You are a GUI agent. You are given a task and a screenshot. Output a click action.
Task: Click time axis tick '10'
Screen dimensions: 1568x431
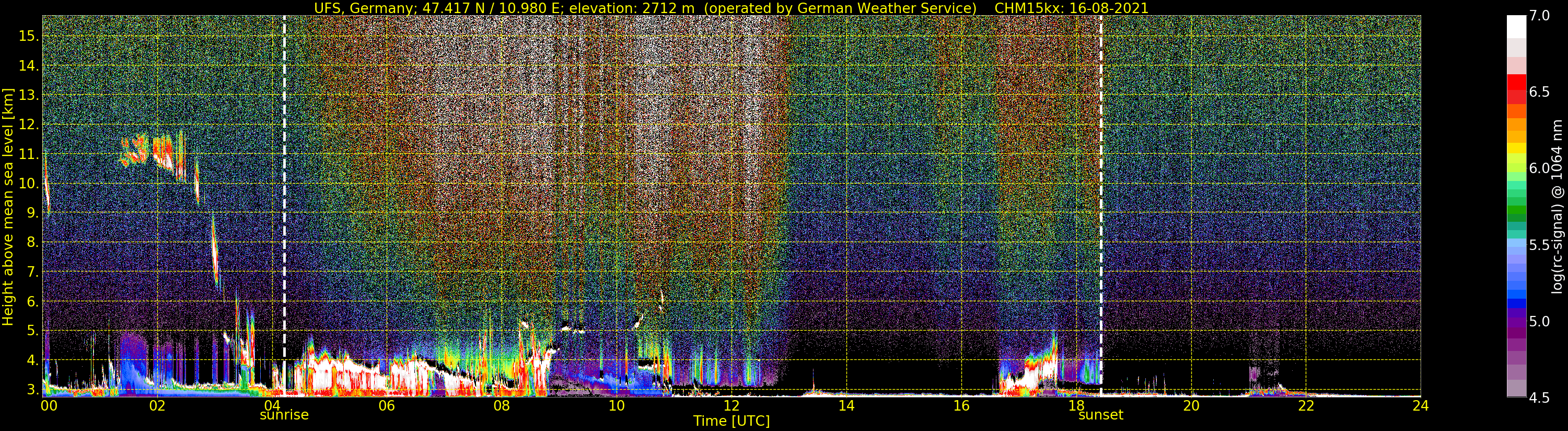(x=617, y=405)
